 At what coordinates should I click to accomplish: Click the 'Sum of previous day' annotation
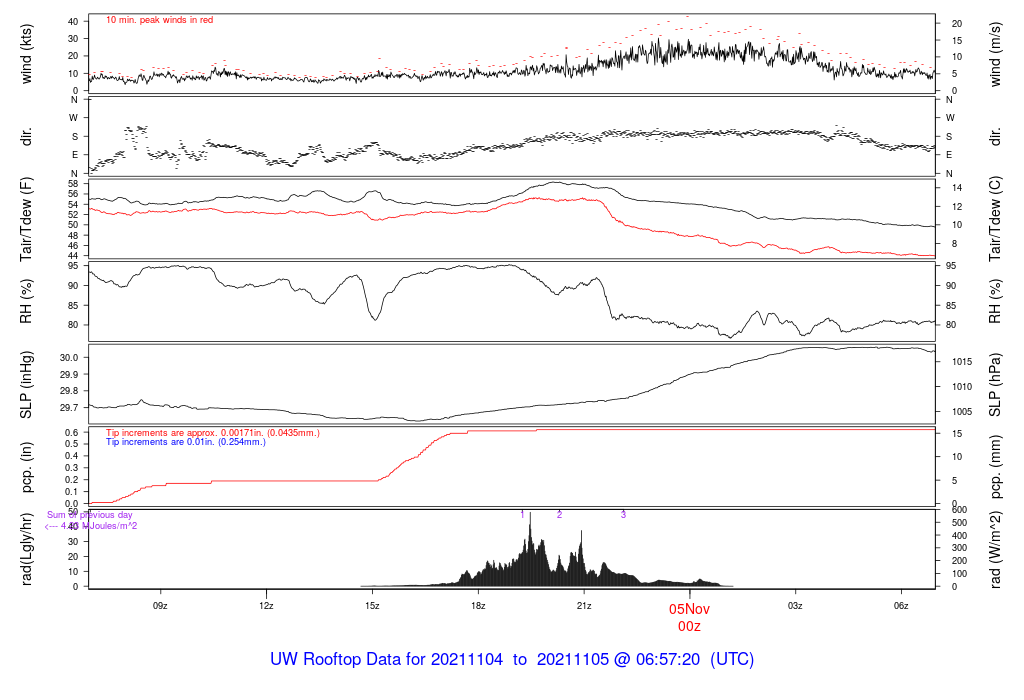pos(89,515)
